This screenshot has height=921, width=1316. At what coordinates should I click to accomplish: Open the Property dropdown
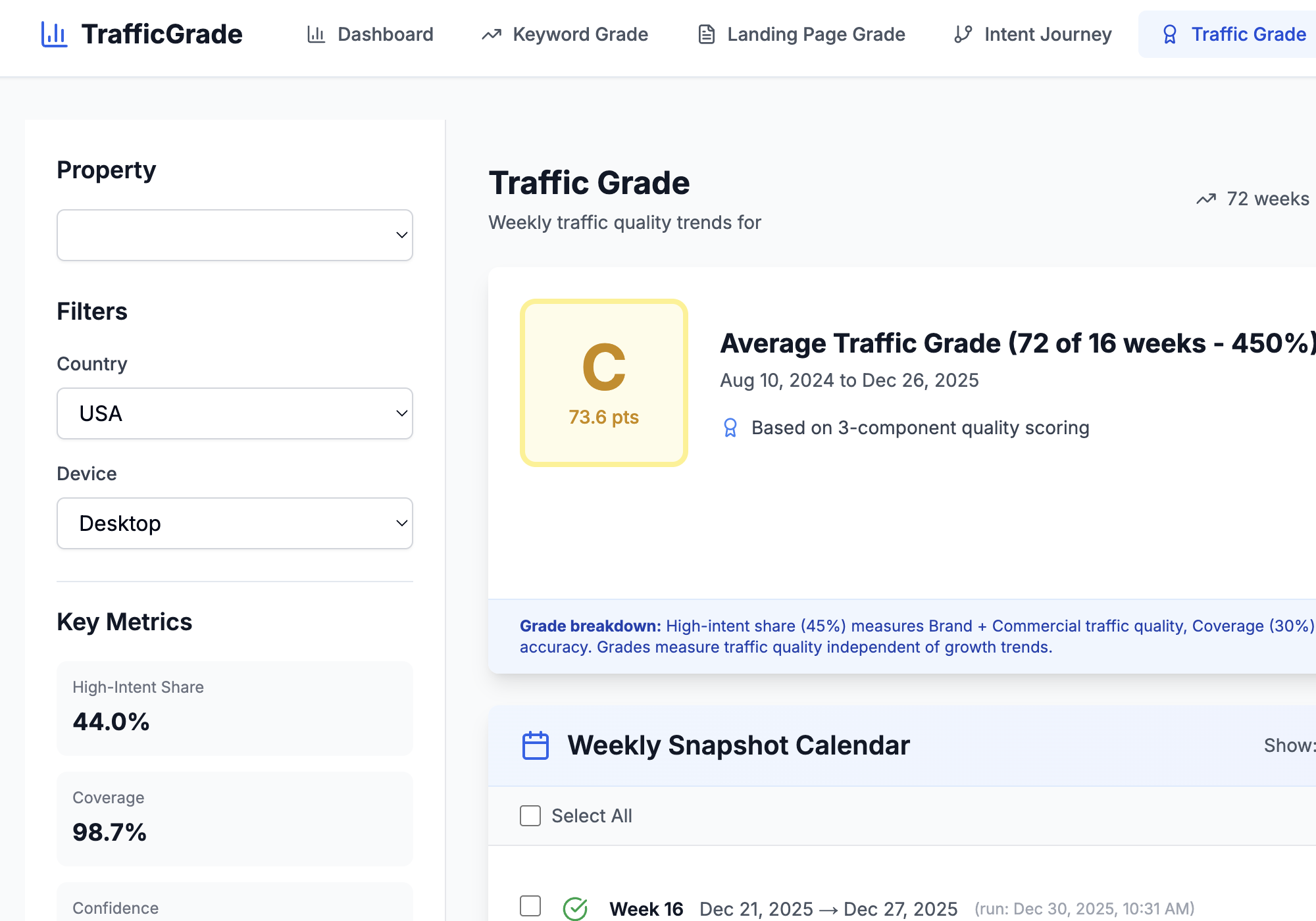click(234, 235)
